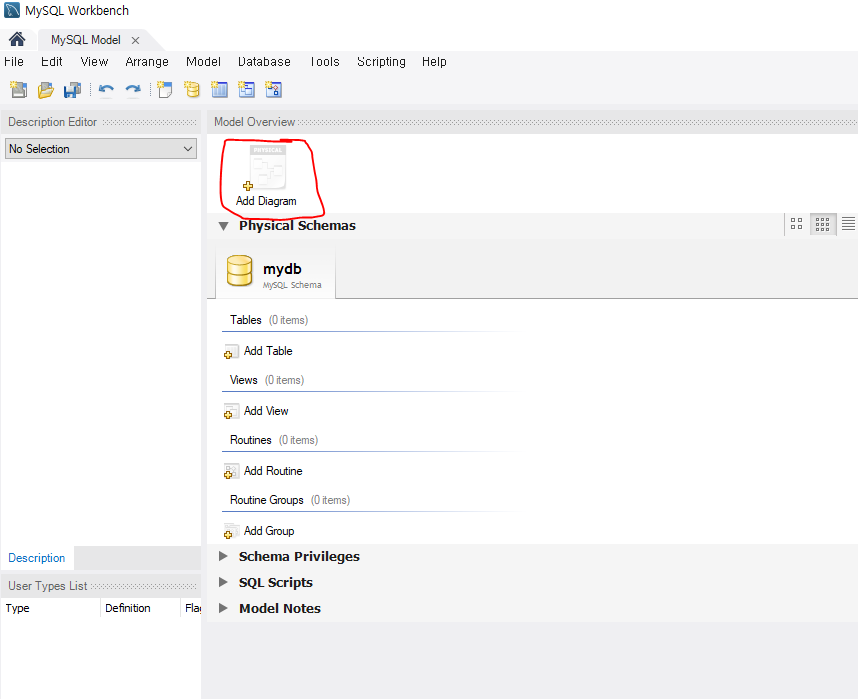
Task: Add a new diagram from toolbar
Action: (x=164, y=89)
